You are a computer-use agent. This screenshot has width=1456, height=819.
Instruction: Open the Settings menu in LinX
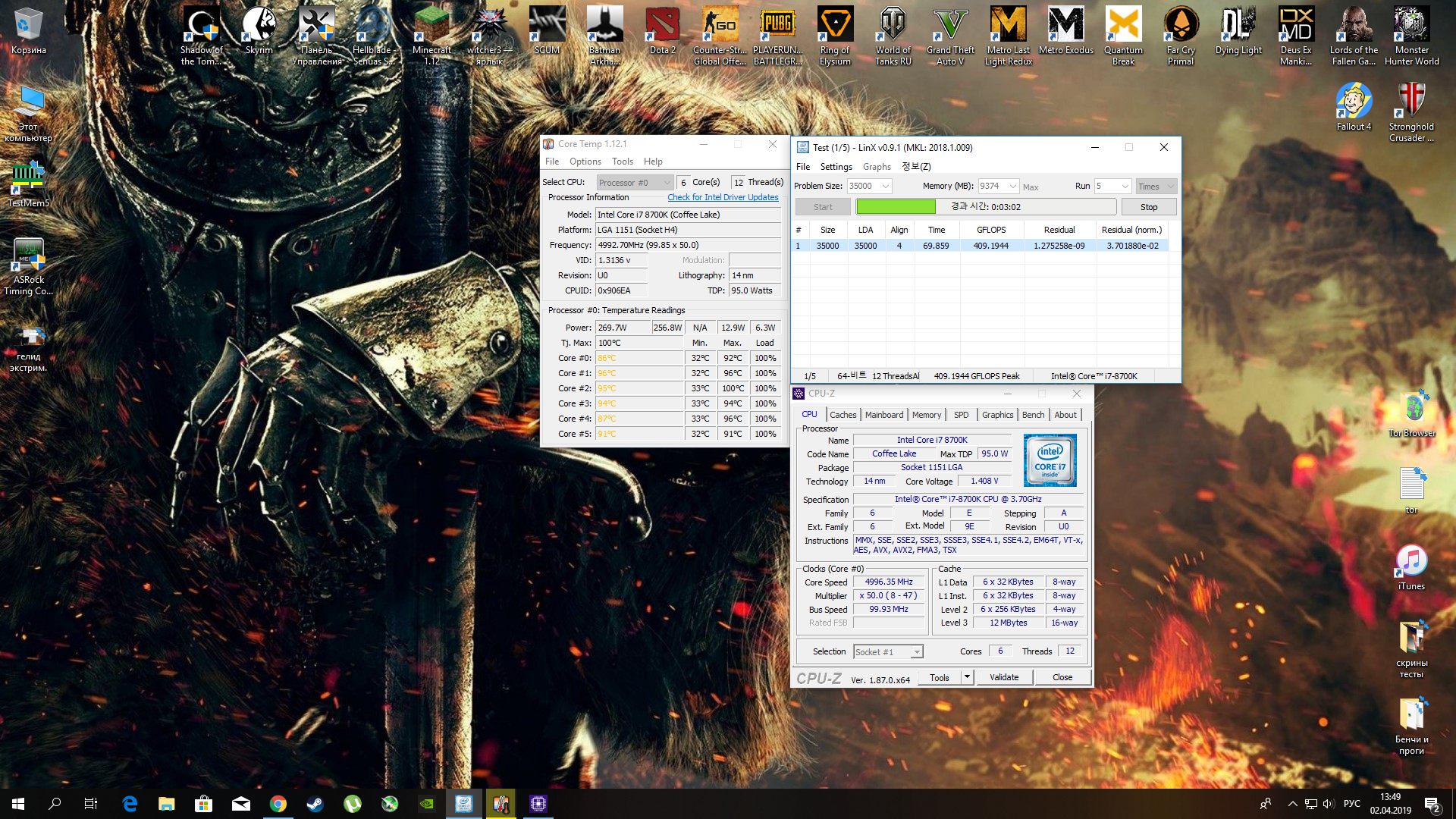tap(836, 167)
